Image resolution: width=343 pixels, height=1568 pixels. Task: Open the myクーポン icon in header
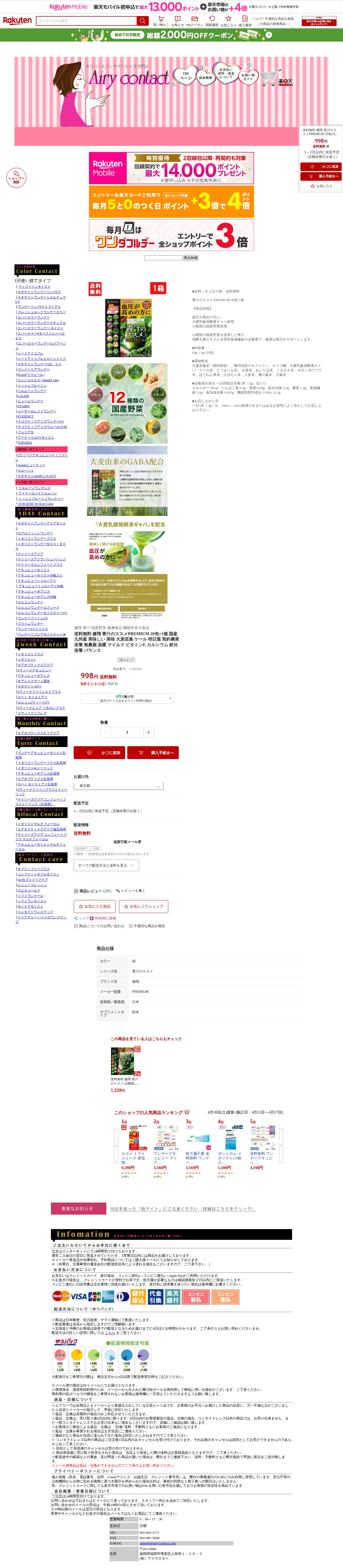pos(194,19)
